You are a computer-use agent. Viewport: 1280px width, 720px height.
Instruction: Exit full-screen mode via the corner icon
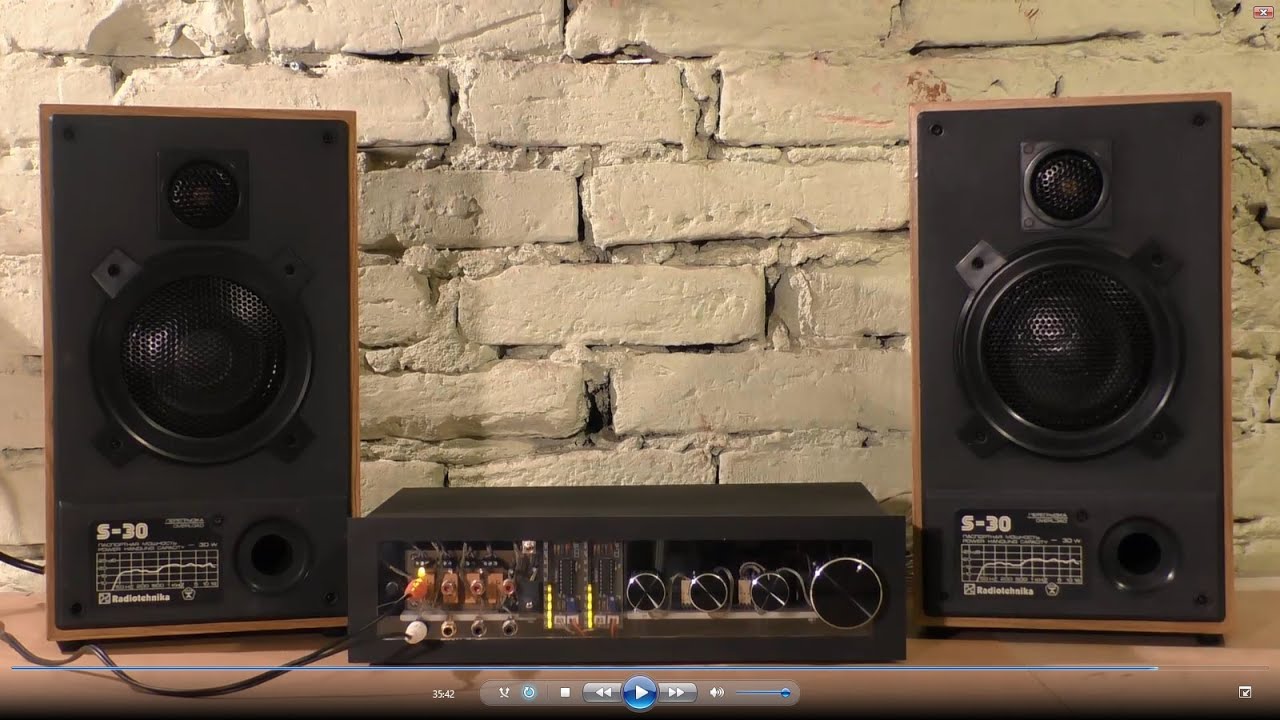point(1245,692)
